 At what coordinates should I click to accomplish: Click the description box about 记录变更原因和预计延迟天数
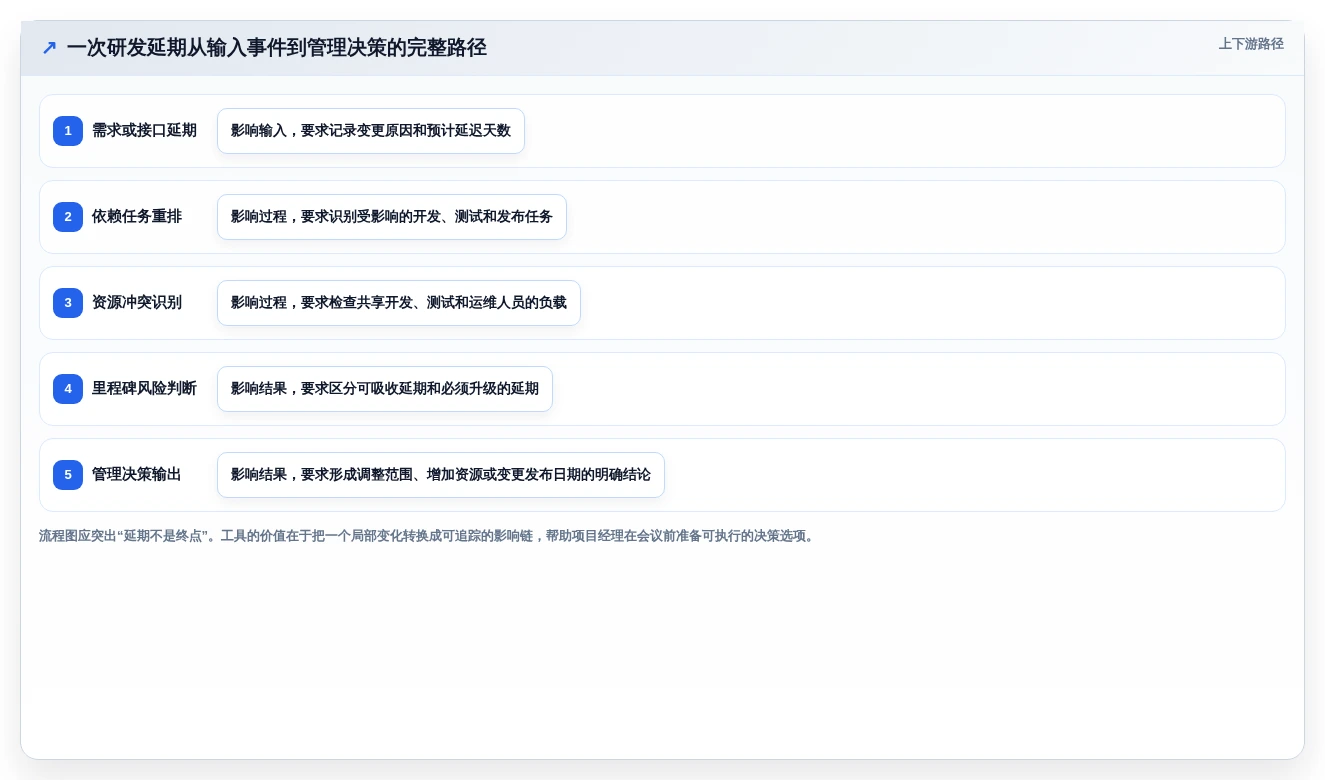tap(371, 131)
